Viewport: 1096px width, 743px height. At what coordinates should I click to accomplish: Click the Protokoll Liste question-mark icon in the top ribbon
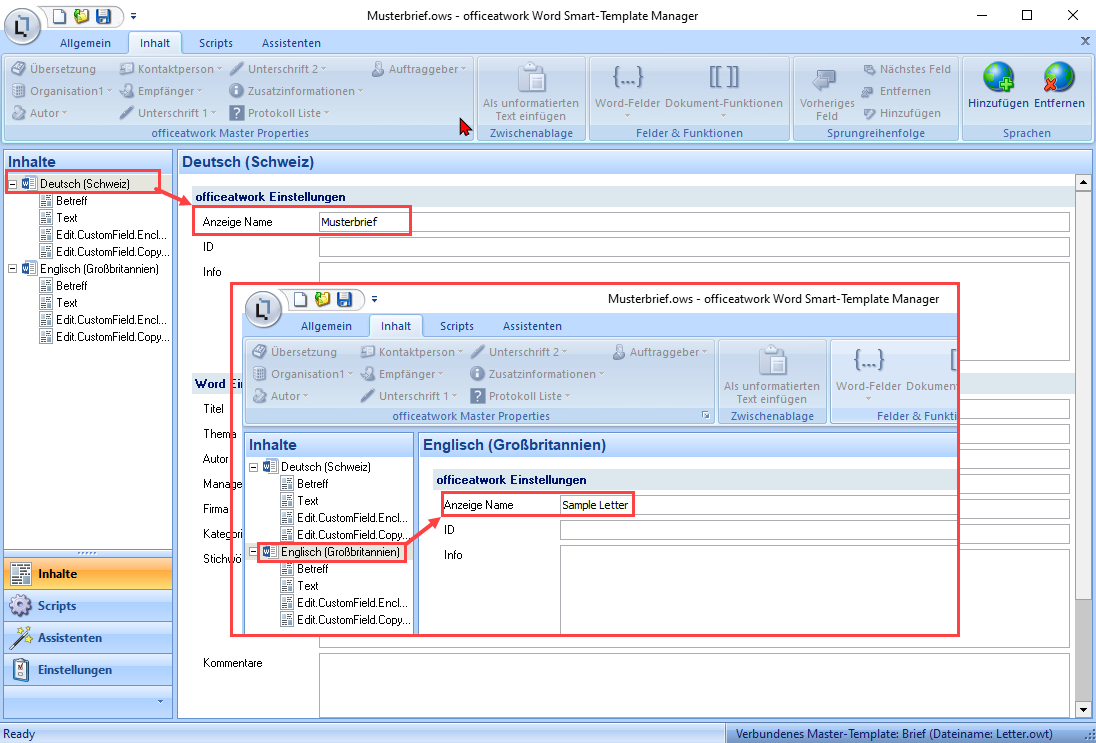pyautogui.click(x=236, y=113)
